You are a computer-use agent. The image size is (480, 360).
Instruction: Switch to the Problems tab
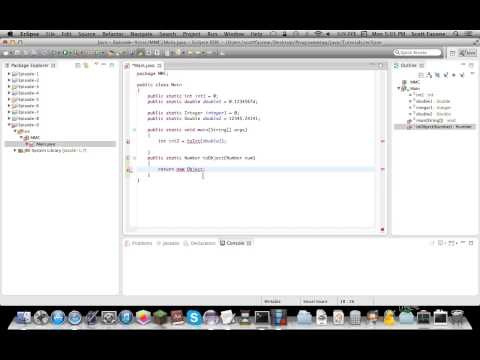(139, 243)
